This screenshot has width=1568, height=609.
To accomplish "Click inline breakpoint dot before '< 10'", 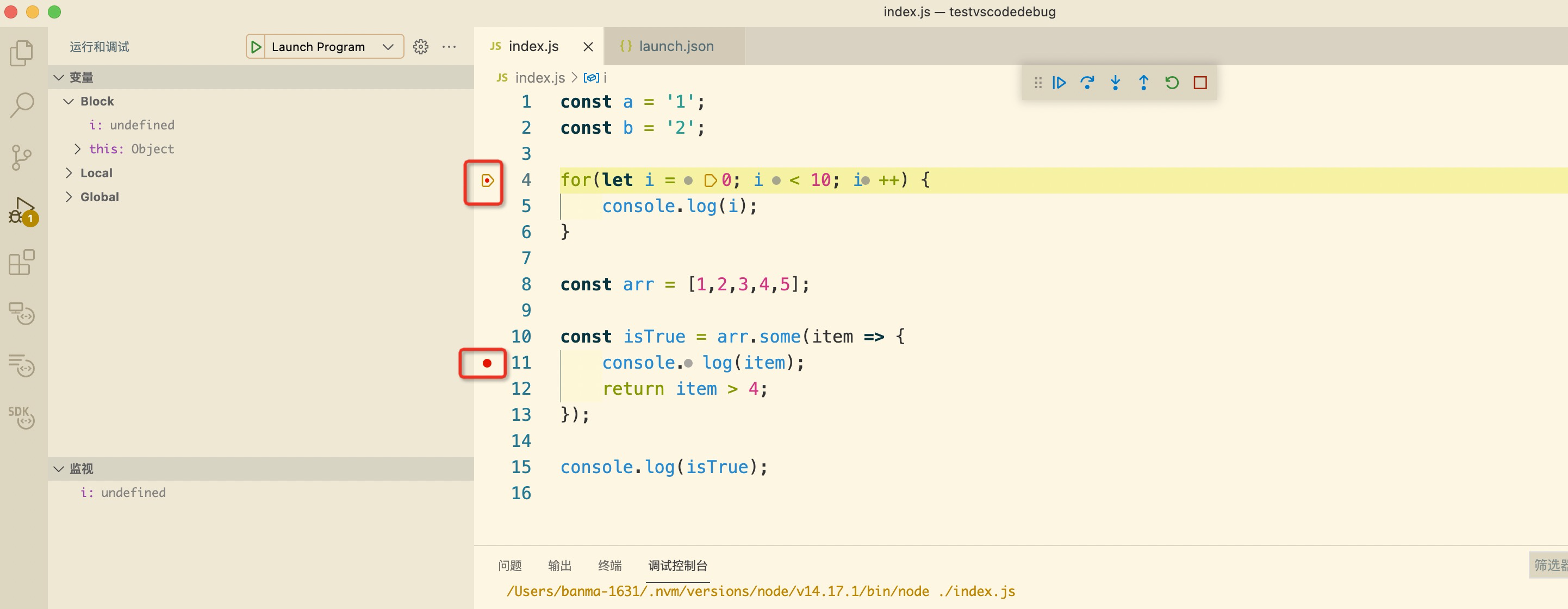I will 776,181.
